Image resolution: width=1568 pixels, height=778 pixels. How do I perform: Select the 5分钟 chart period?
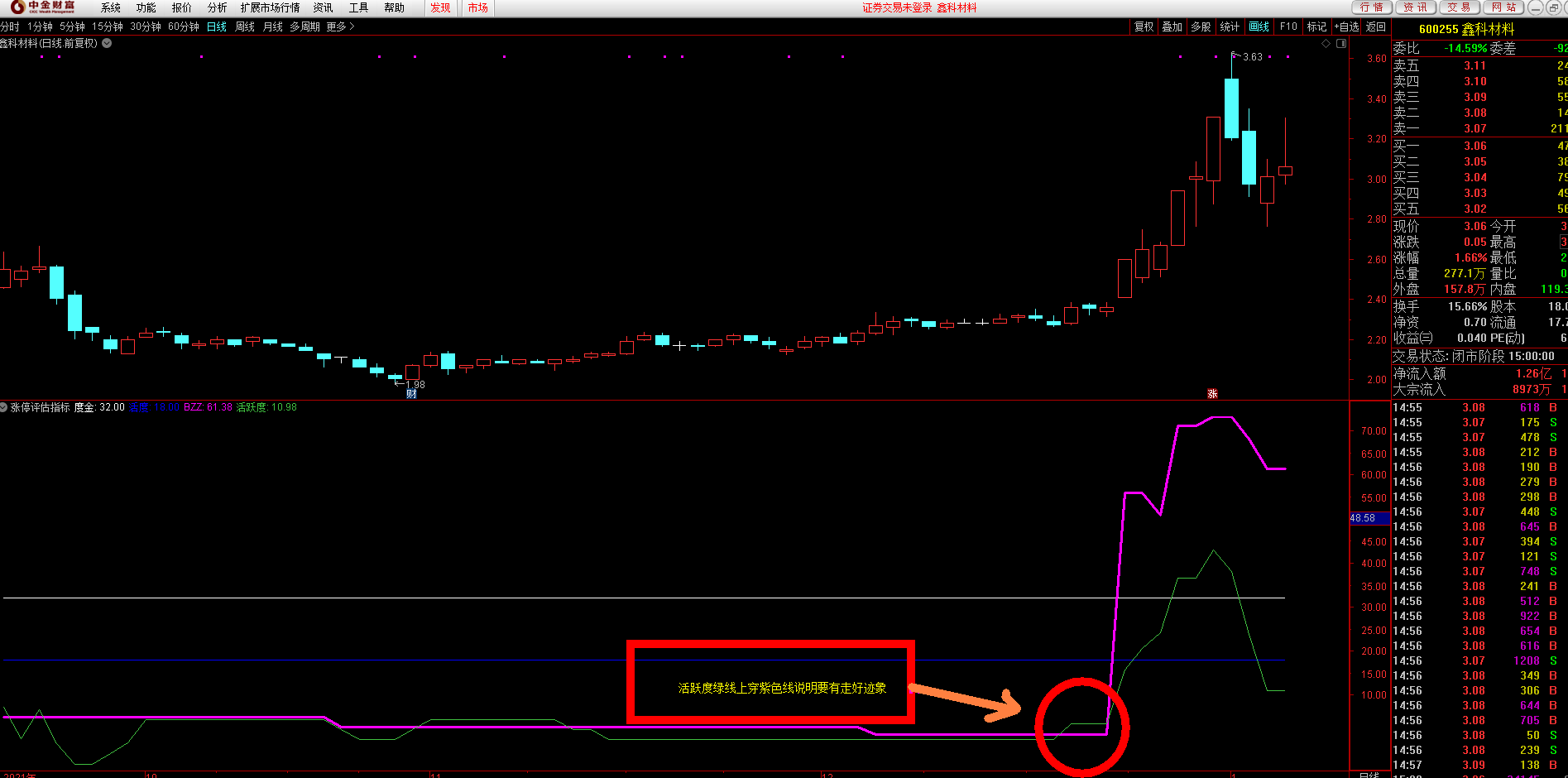[x=73, y=26]
